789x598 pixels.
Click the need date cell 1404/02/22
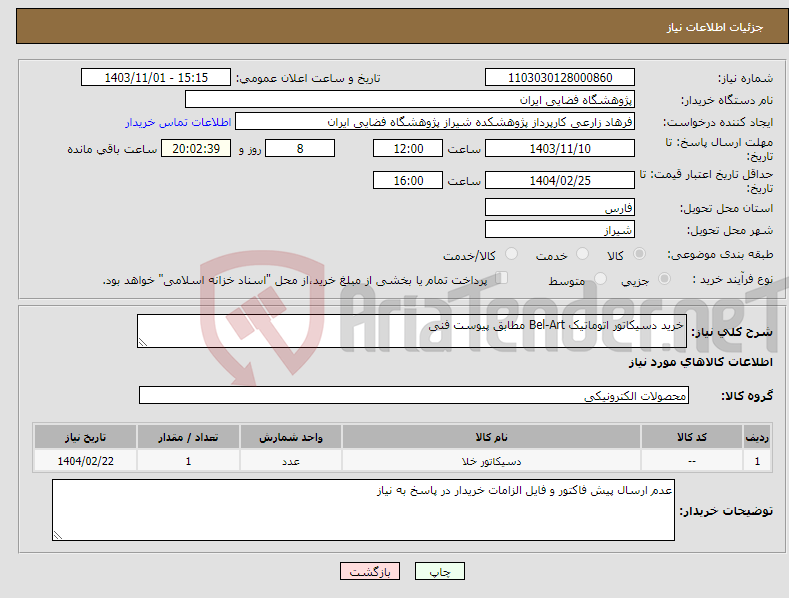pos(86,461)
